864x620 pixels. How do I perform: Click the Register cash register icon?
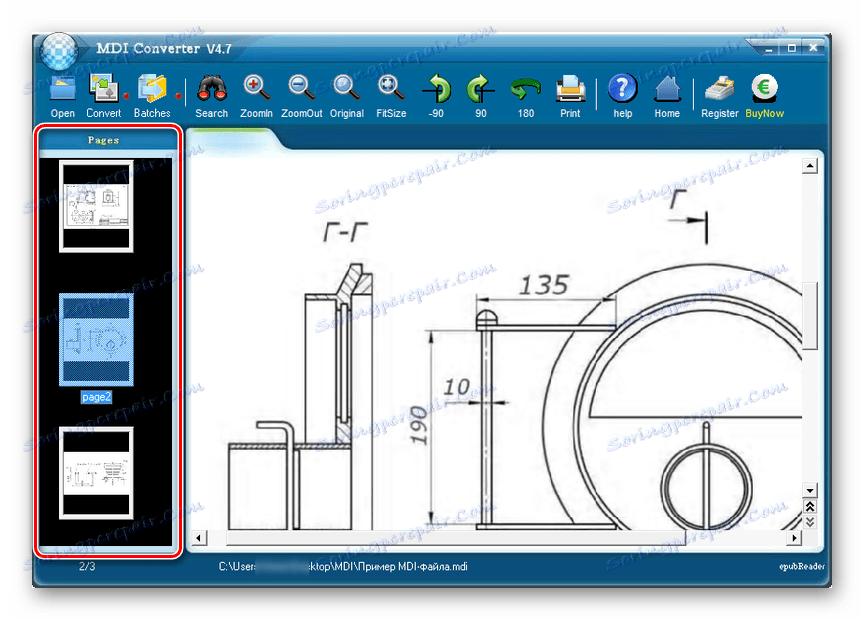click(719, 89)
